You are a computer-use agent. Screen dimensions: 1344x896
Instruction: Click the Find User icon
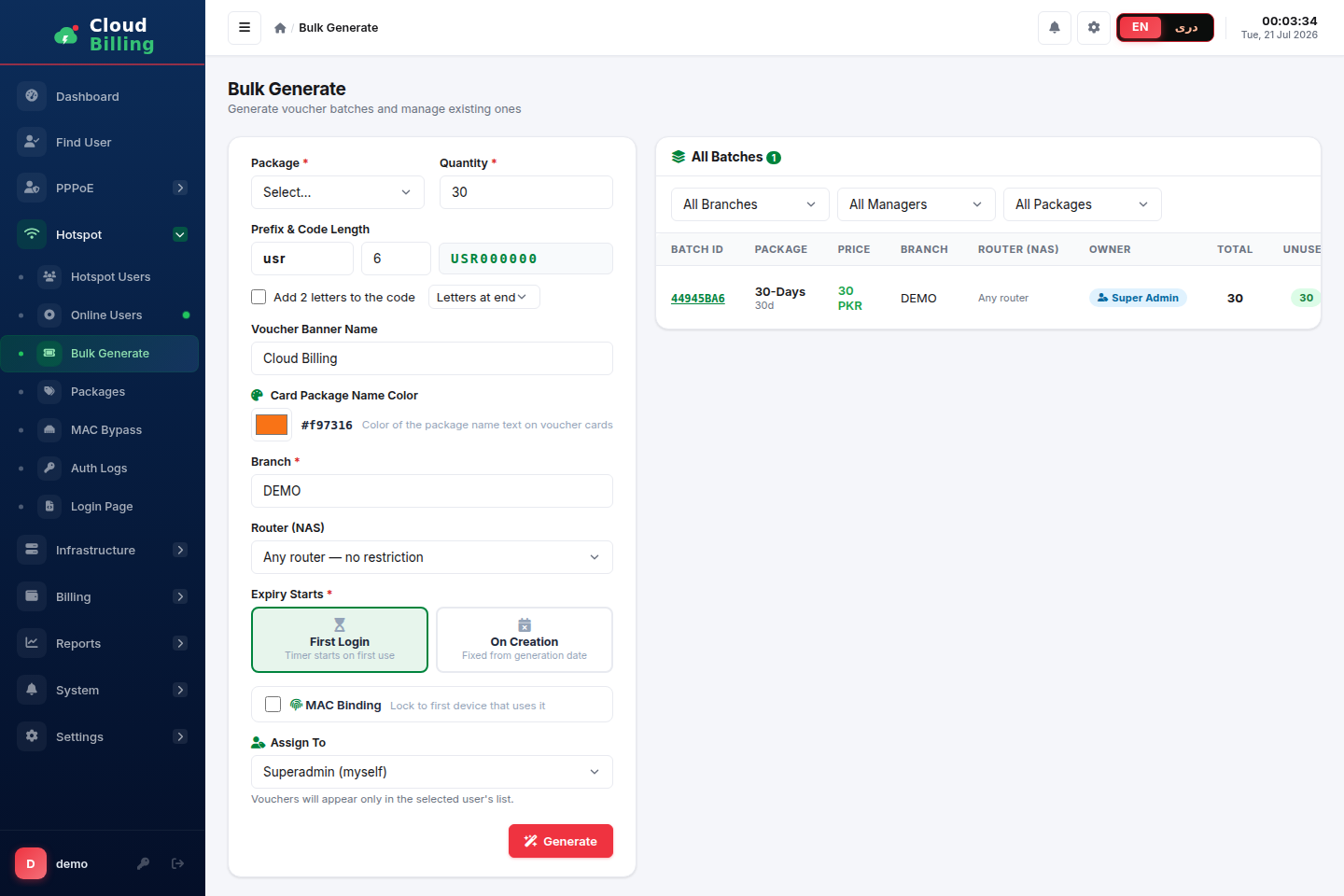tap(32, 141)
